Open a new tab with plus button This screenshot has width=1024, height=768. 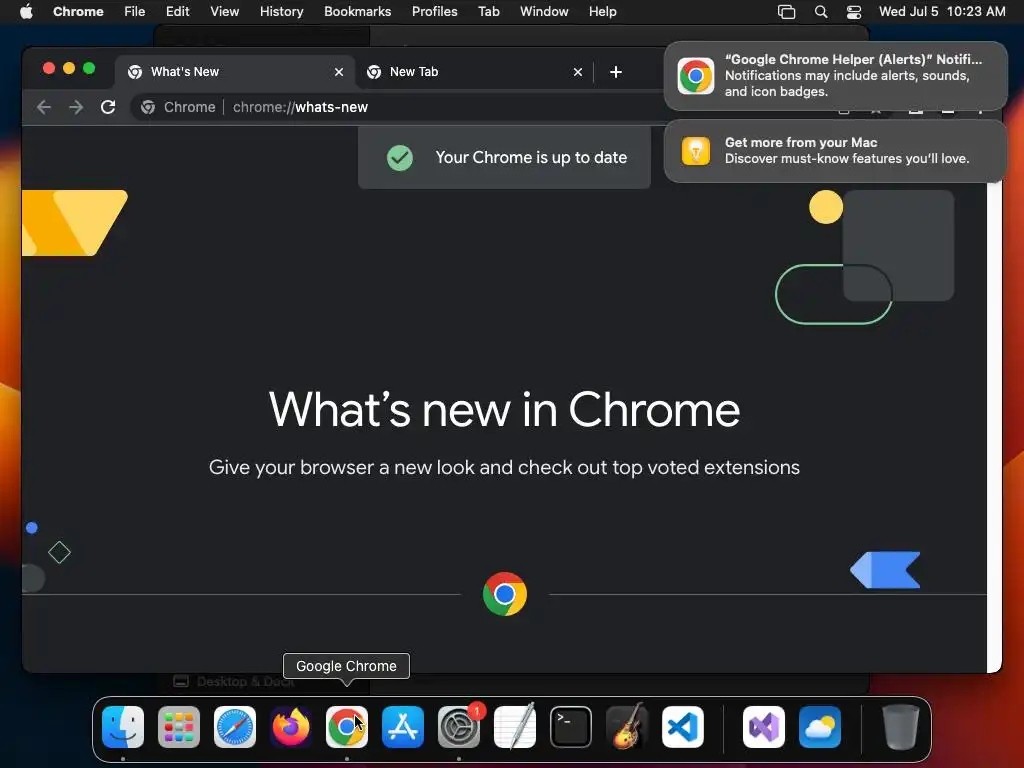click(616, 72)
